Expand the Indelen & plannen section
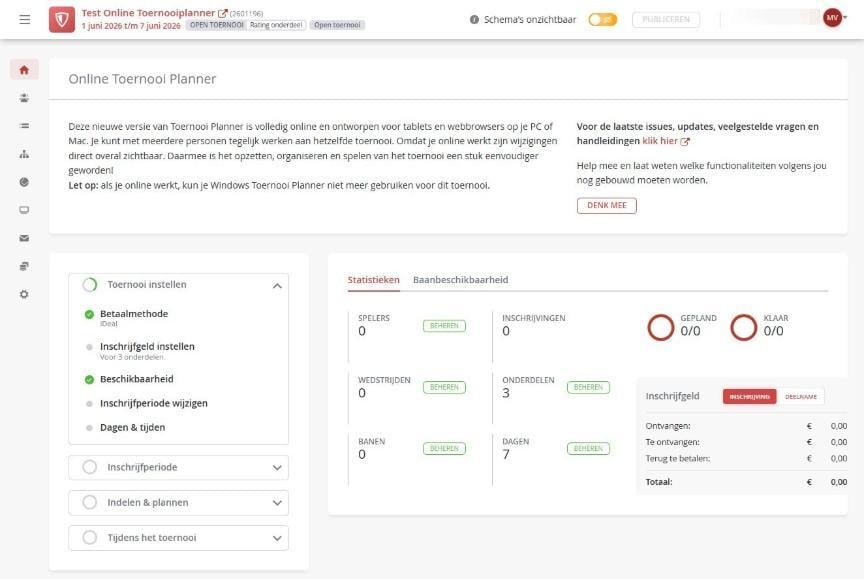This screenshot has width=864, height=579. (179, 502)
